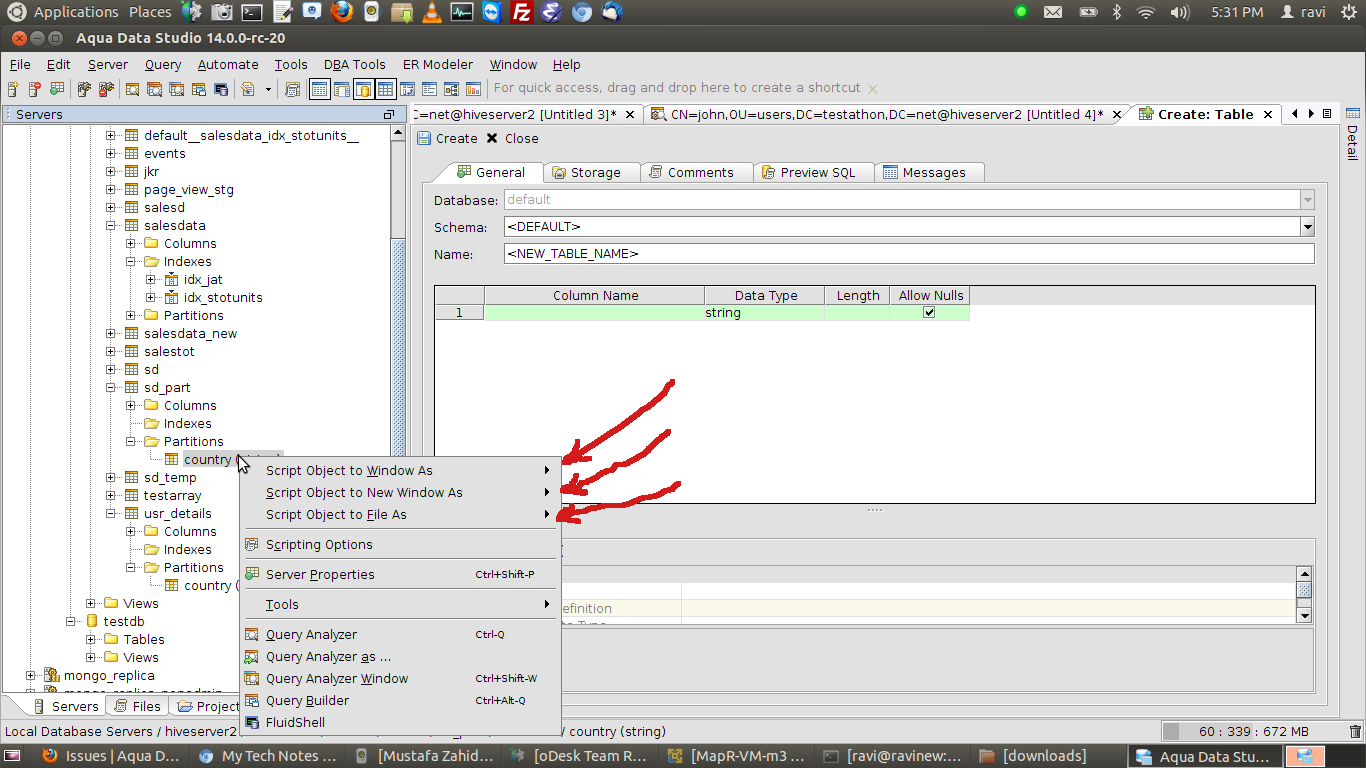The height and width of the screenshot is (768, 1366).
Task: Click the Detail side panel icon
Action: pos(1352,113)
